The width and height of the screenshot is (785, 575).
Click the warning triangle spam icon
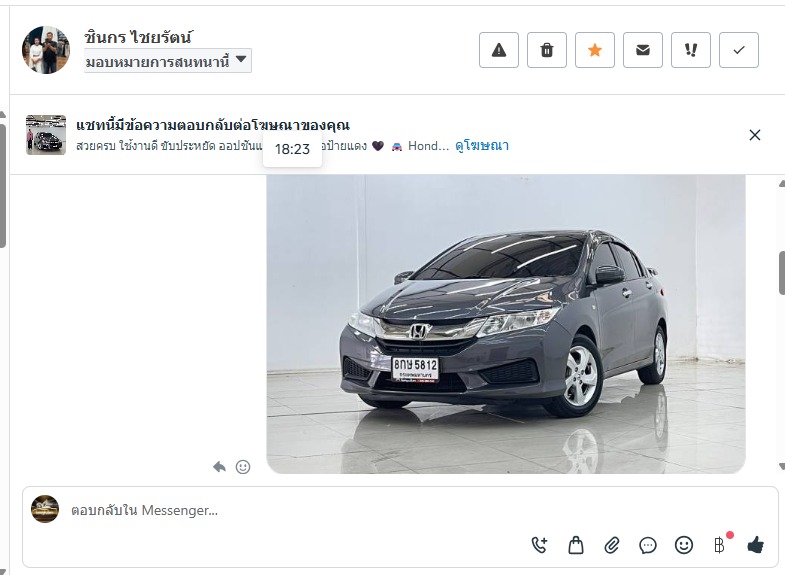499,50
